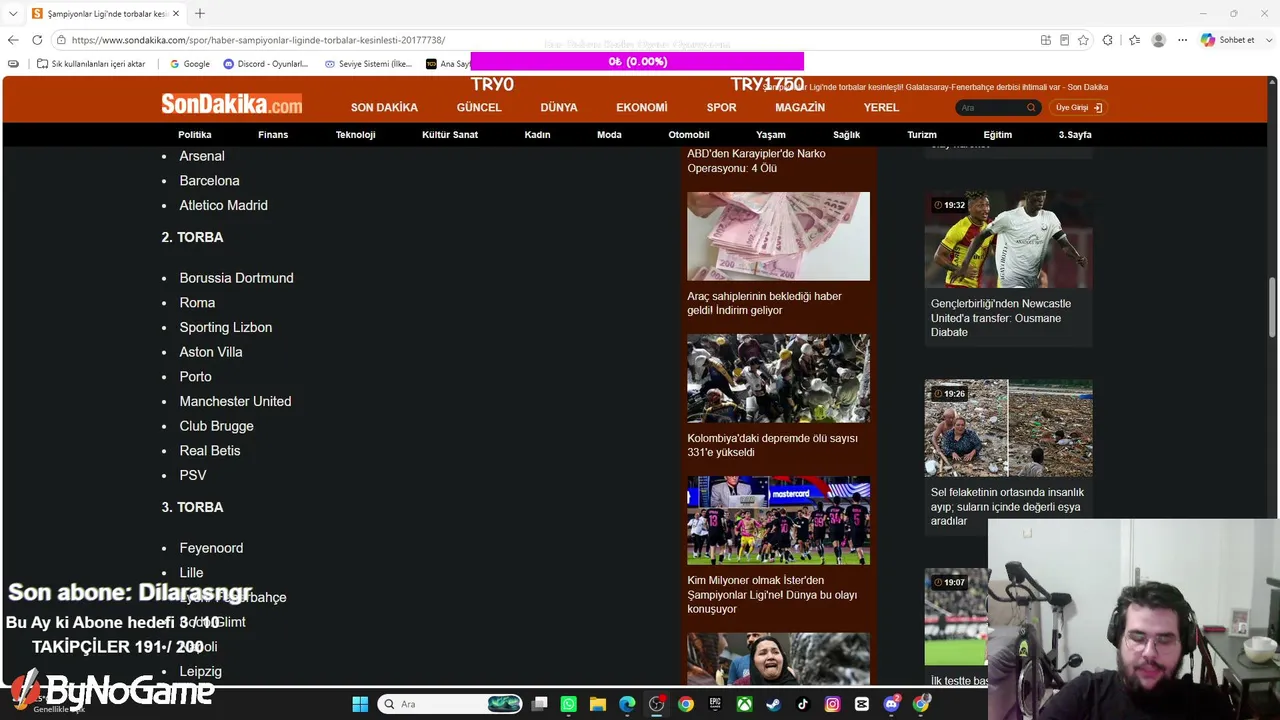Open a new browser tab
Image resolution: width=1280 pixels, height=720 pixels.
200,13
